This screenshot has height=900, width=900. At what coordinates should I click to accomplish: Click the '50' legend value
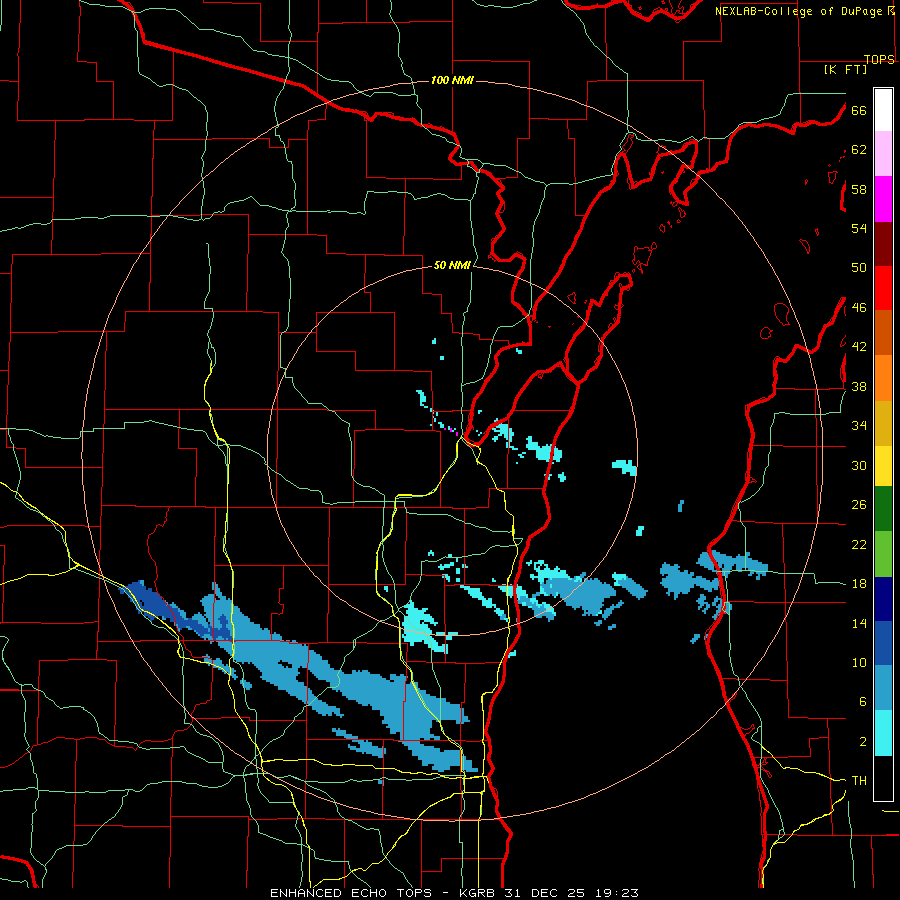click(x=859, y=268)
